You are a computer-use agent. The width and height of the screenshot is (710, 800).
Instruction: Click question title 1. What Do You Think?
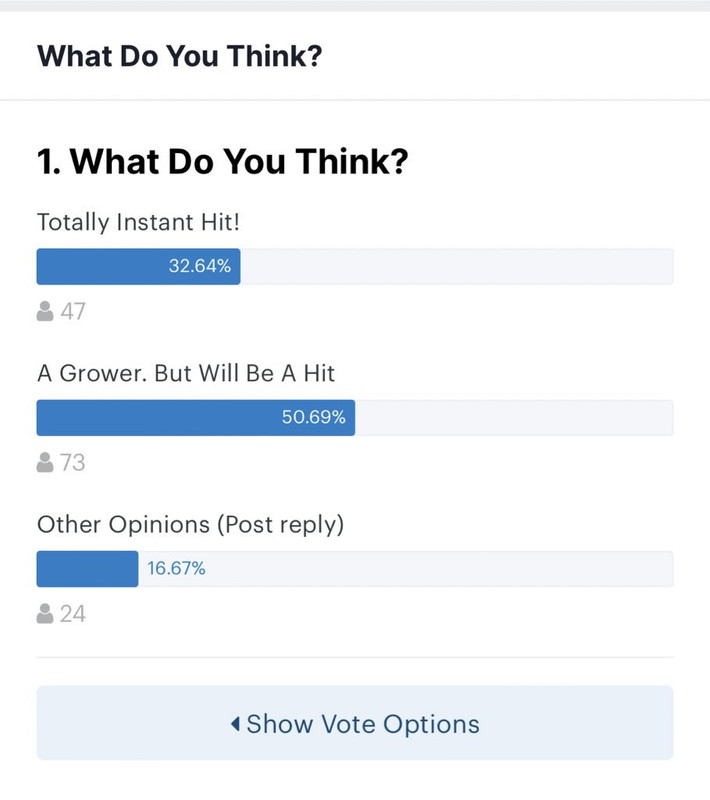coord(223,161)
